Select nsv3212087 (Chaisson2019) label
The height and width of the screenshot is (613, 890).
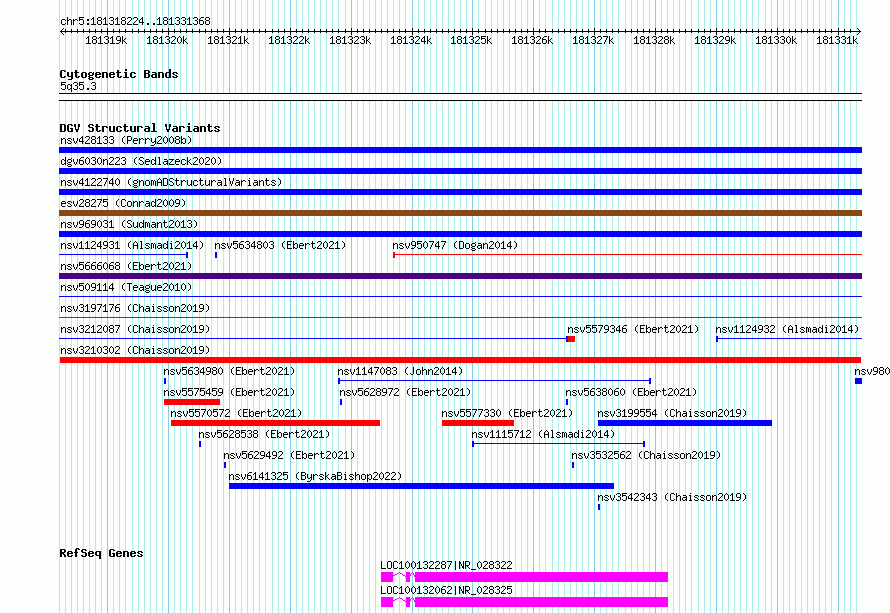(x=135, y=329)
